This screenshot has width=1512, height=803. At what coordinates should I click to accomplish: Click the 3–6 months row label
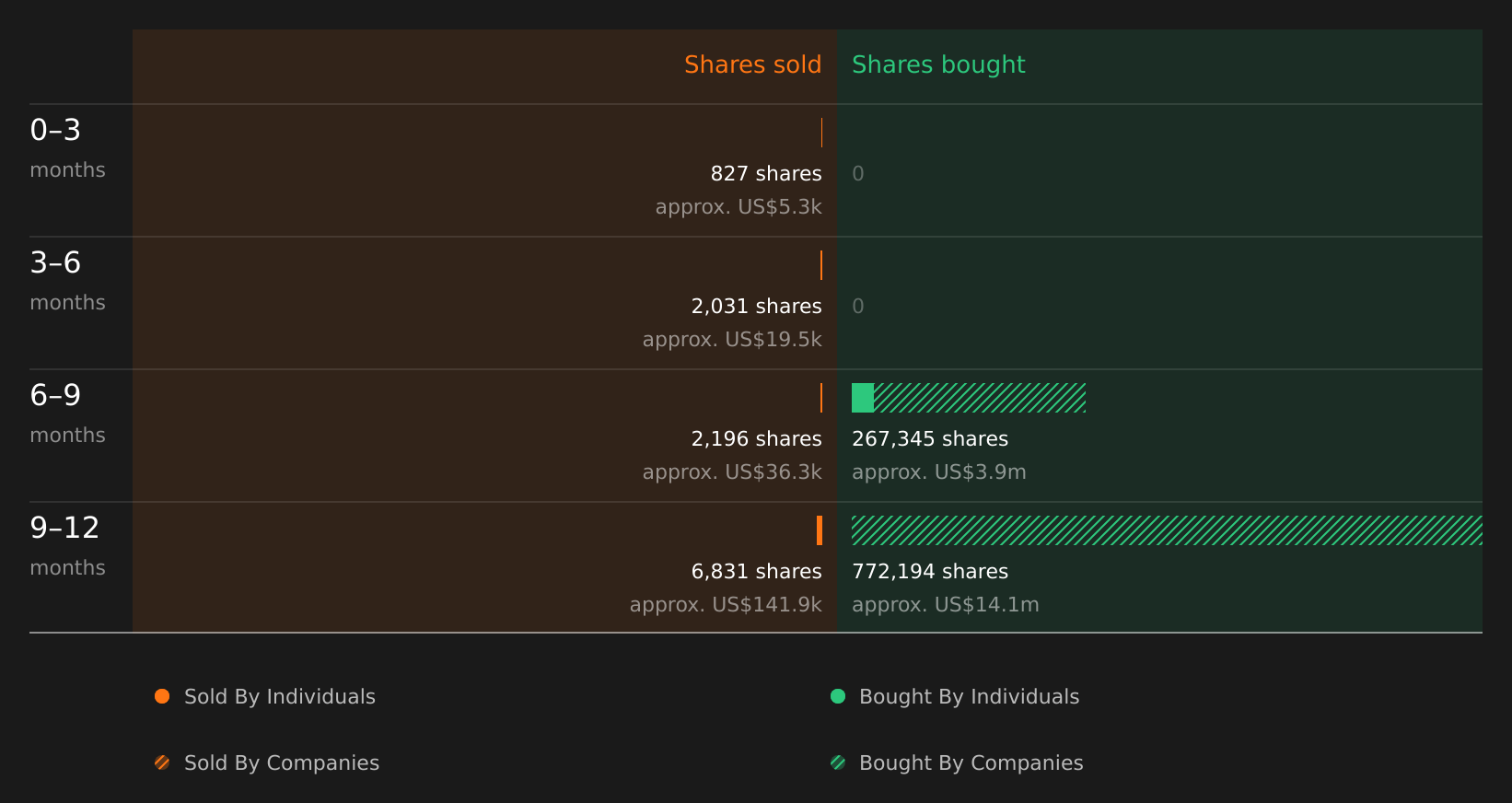pos(67,281)
